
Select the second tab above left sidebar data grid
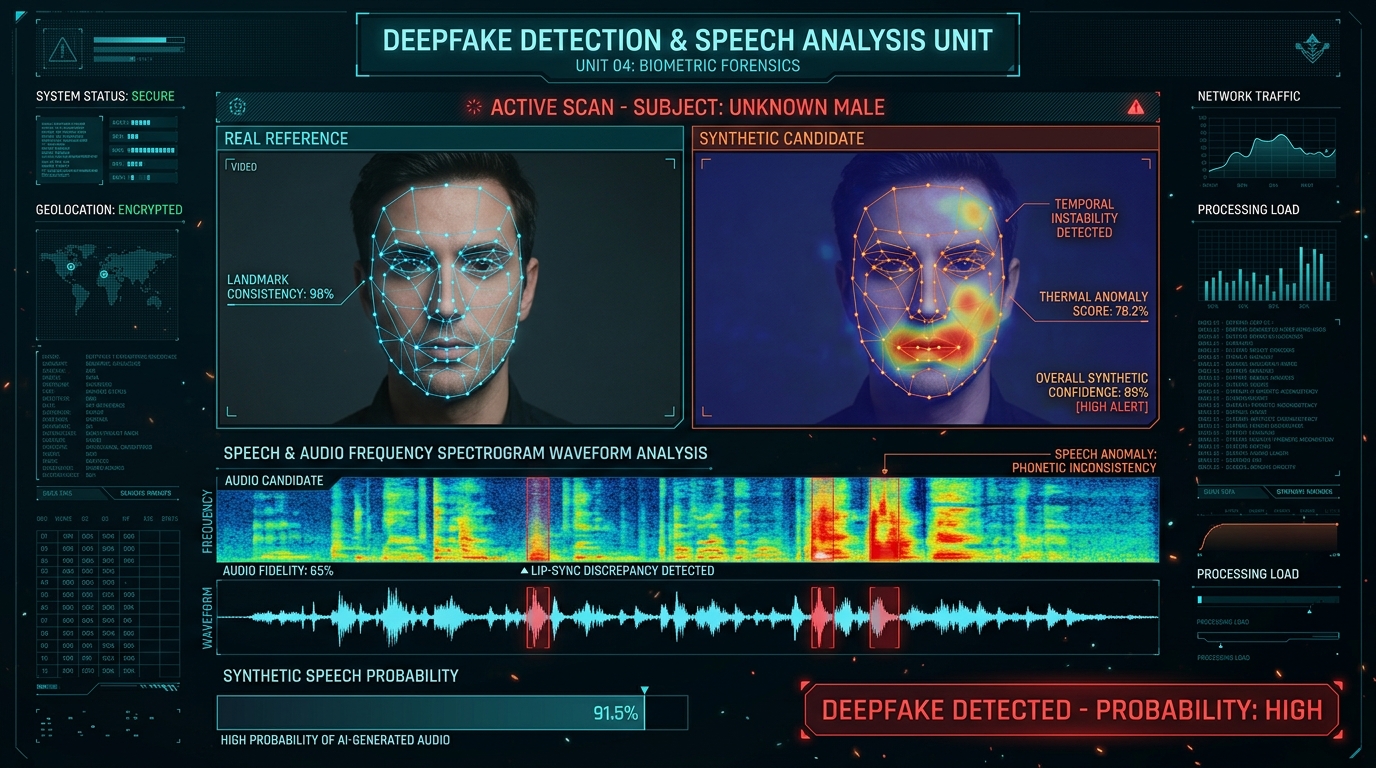142,493
